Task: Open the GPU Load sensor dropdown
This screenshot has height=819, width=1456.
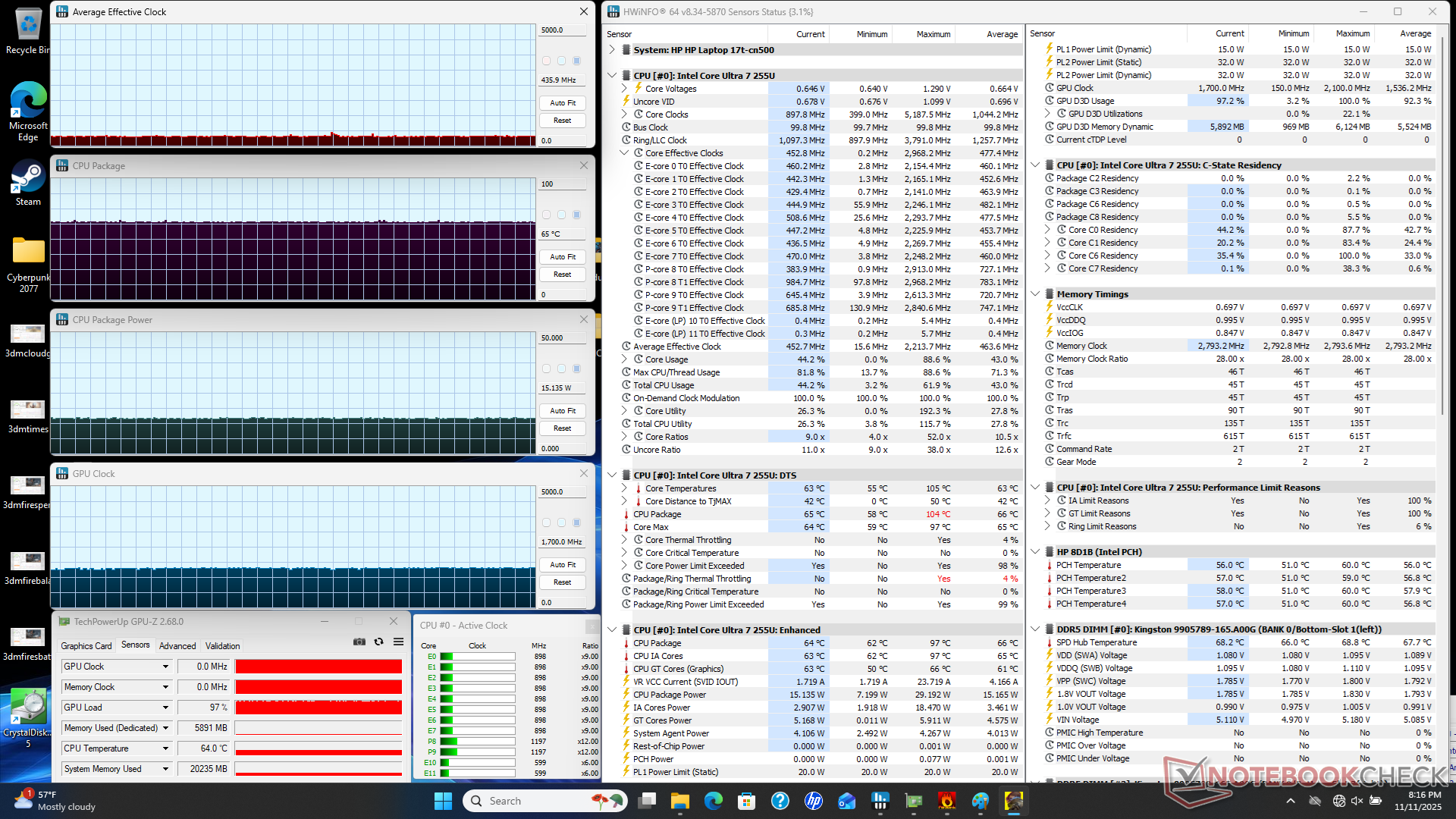Action: (165, 708)
